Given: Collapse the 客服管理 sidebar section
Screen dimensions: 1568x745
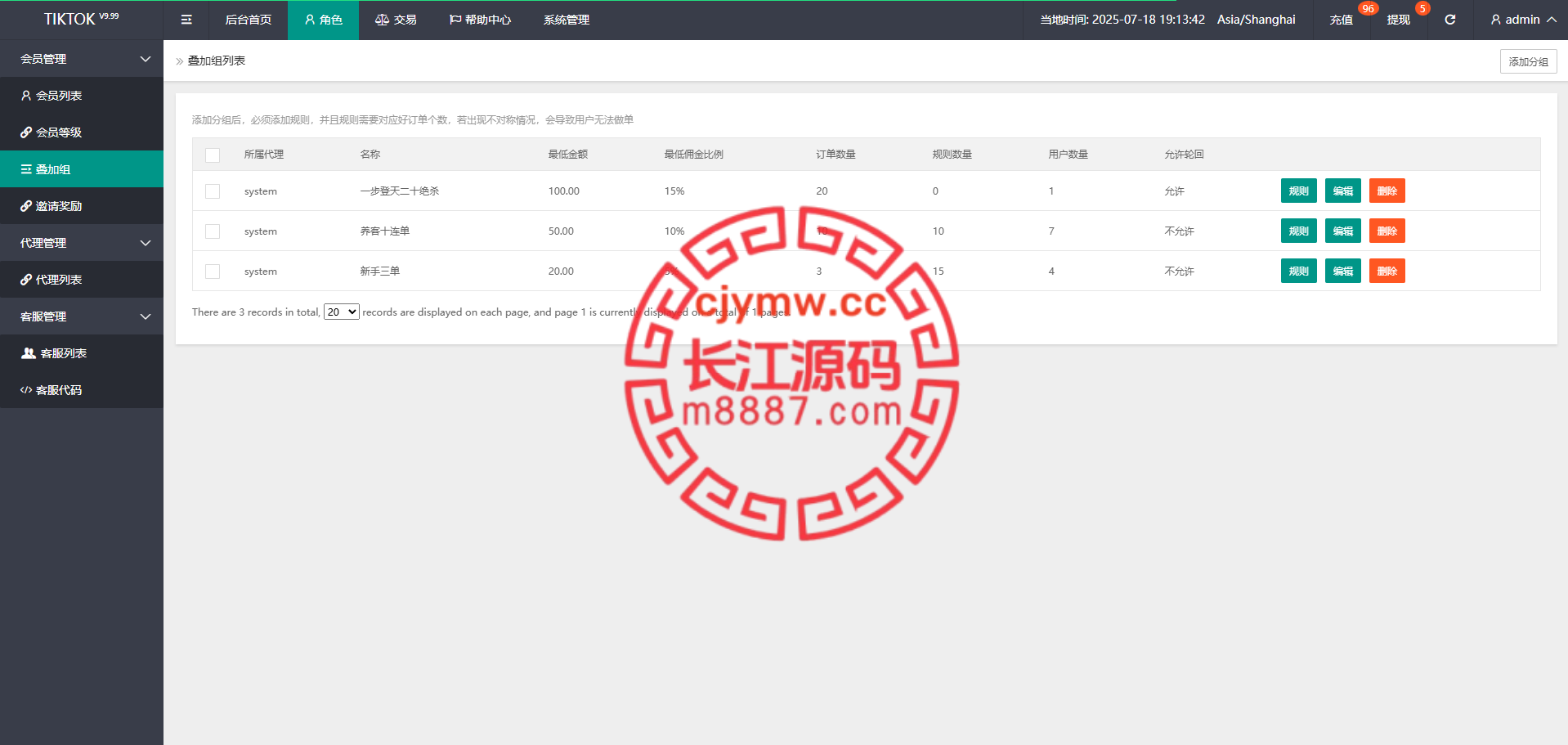Looking at the screenshot, I should (82, 316).
